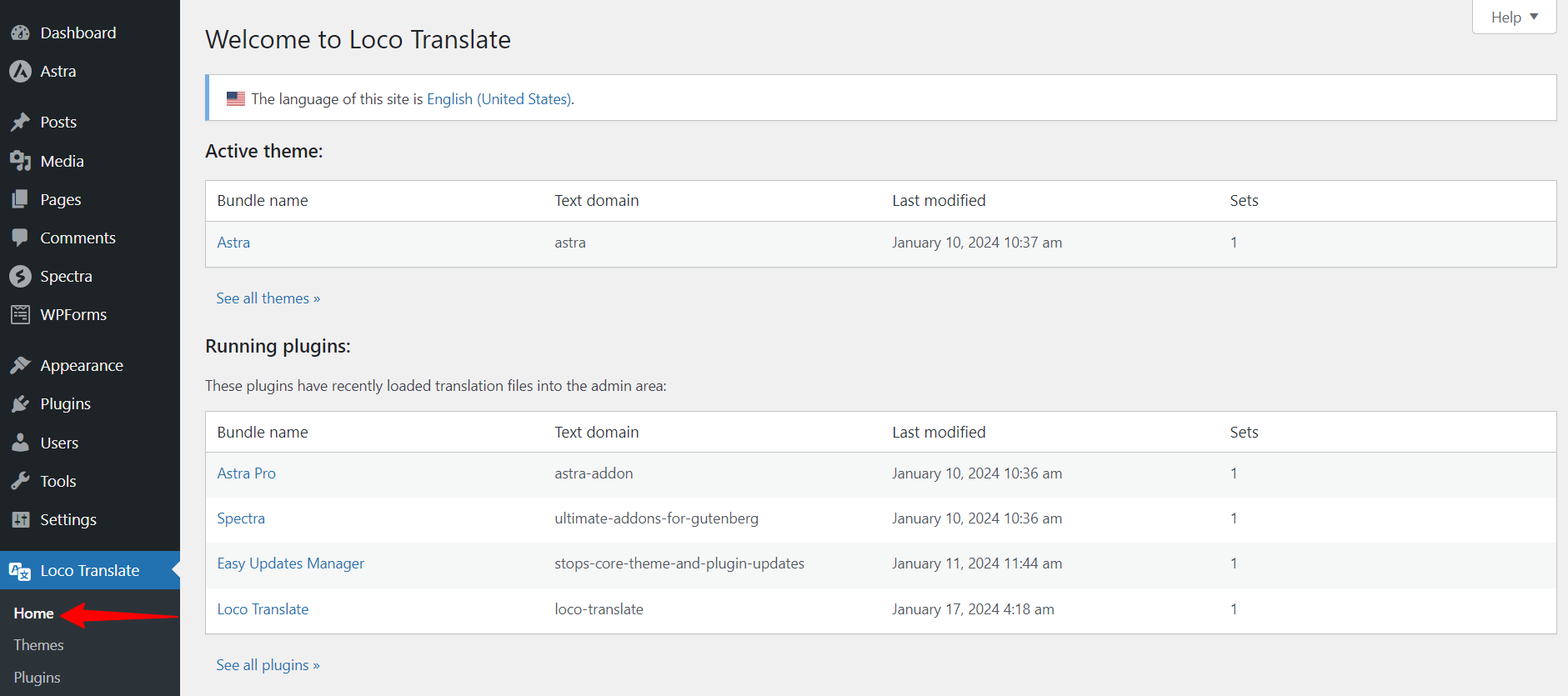
Task: Click the Astra logo icon in sidebar
Action: [20, 72]
